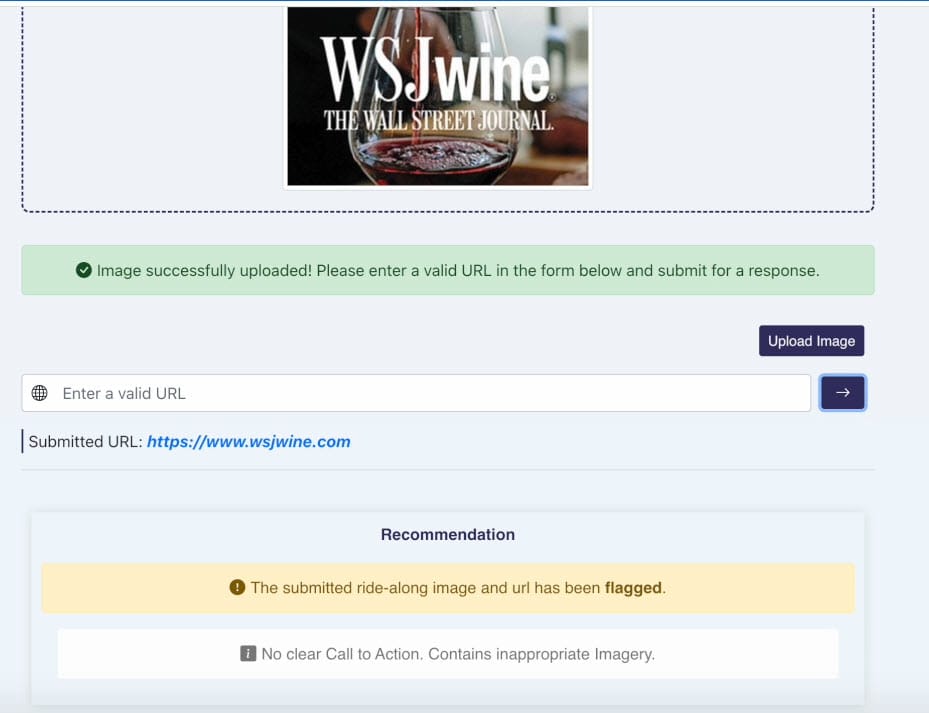Click the green checkmark success icon
Image resolution: width=929 pixels, height=713 pixels.
(x=84, y=270)
